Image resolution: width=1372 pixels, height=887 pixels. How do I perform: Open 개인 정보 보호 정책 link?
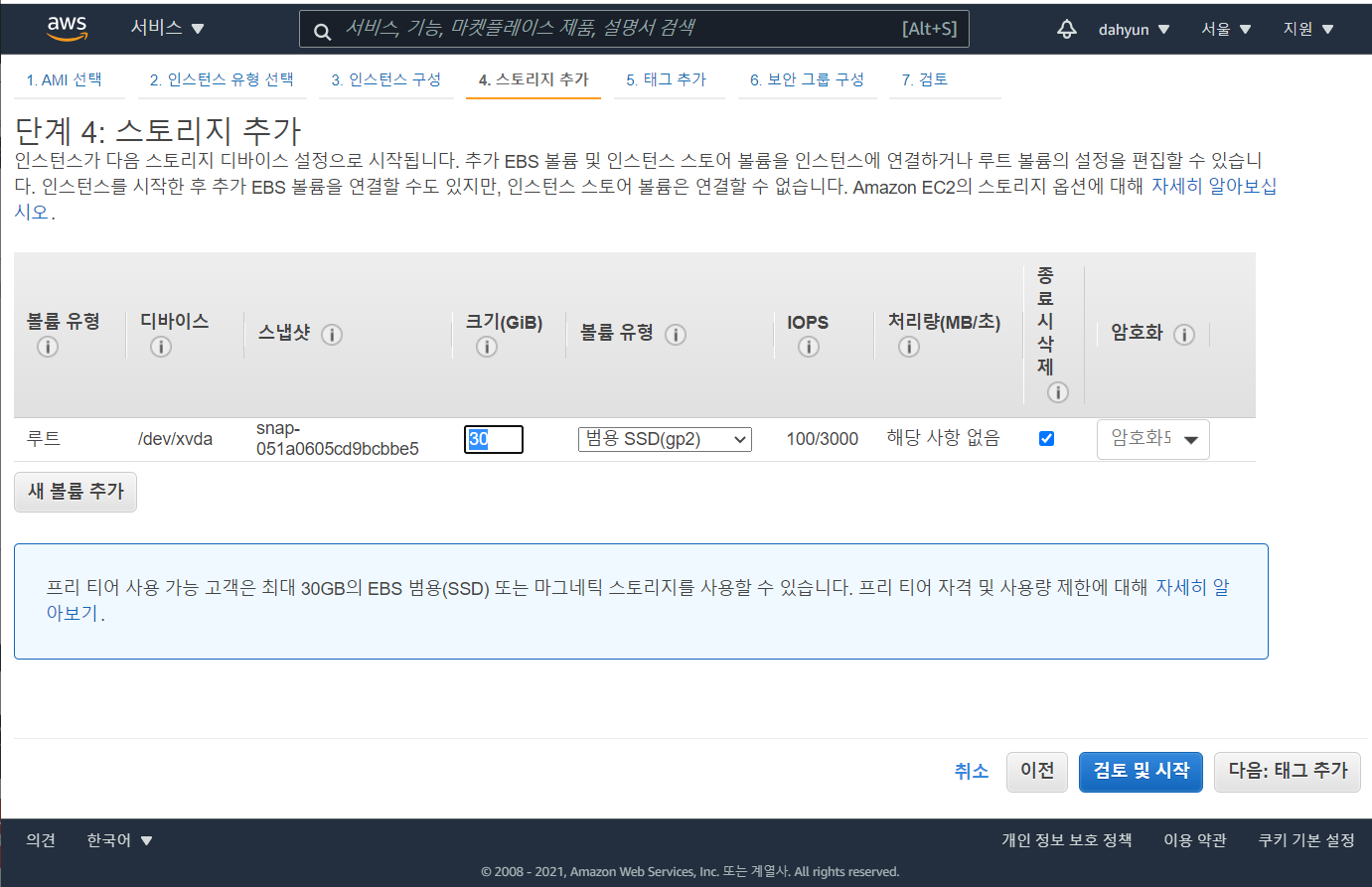click(x=1067, y=840)
